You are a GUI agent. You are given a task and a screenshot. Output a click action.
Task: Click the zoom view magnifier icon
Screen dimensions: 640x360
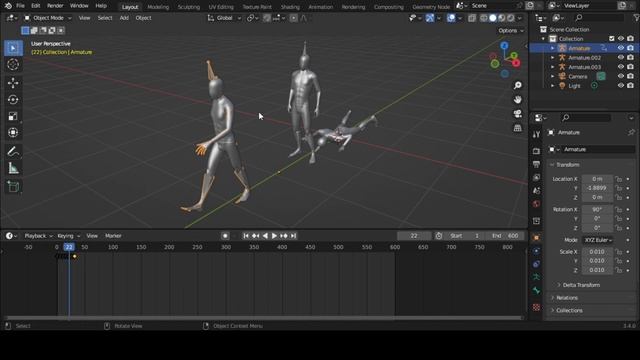click(518, 85)
